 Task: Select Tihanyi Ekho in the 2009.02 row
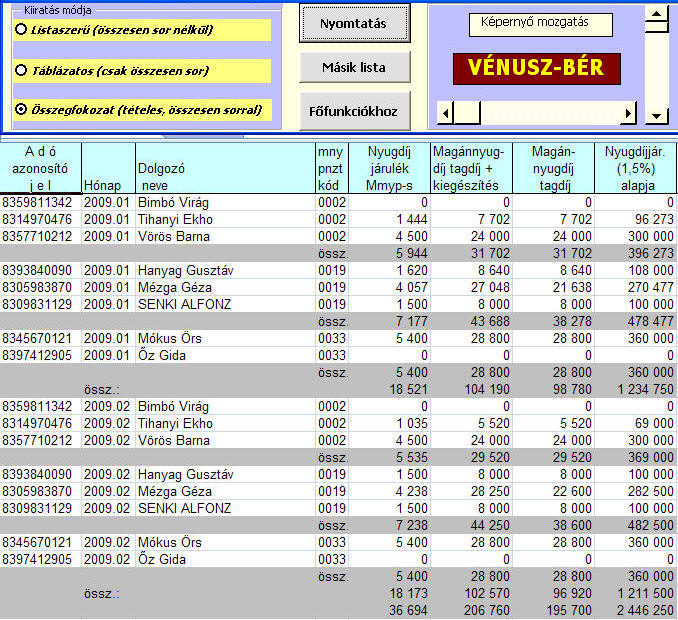point(175,423)
